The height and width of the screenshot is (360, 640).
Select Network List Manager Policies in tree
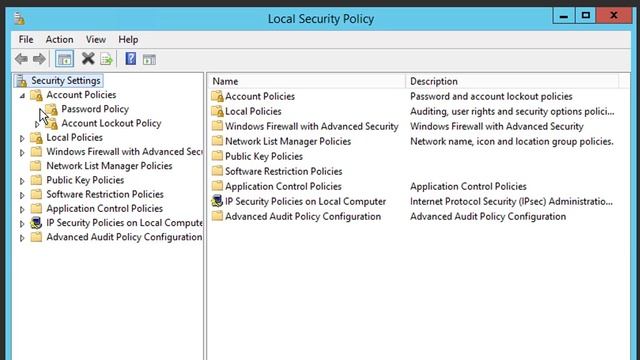[x=109, y=166]
